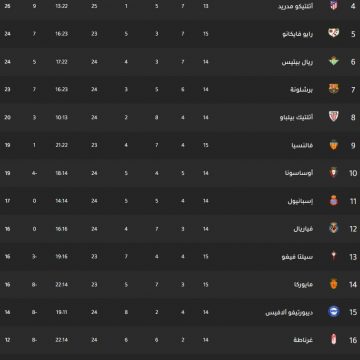Click the Espanyol club crest

click(x=334, y=201)
